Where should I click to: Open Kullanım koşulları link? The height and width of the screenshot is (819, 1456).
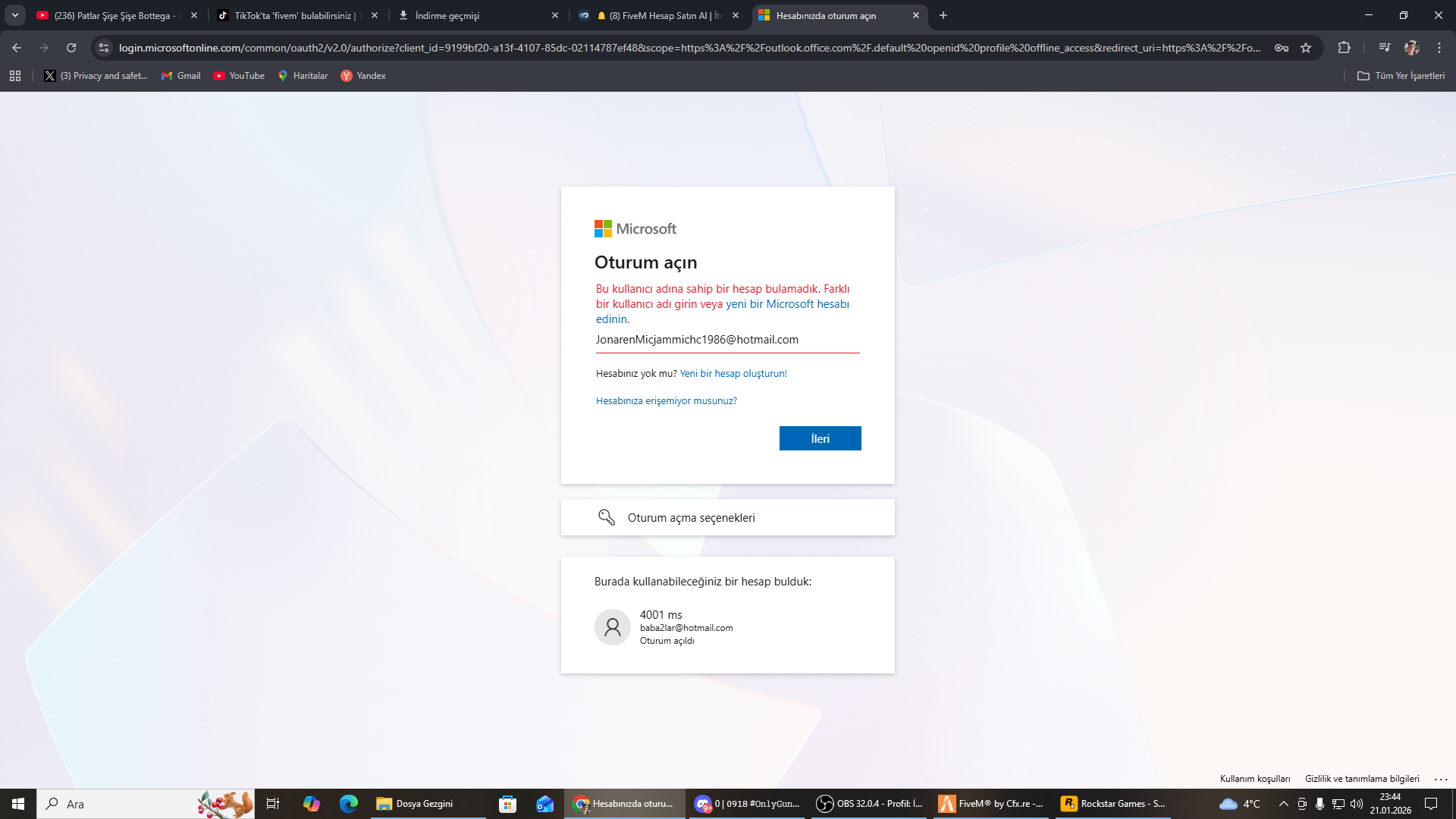[1255, 779]
